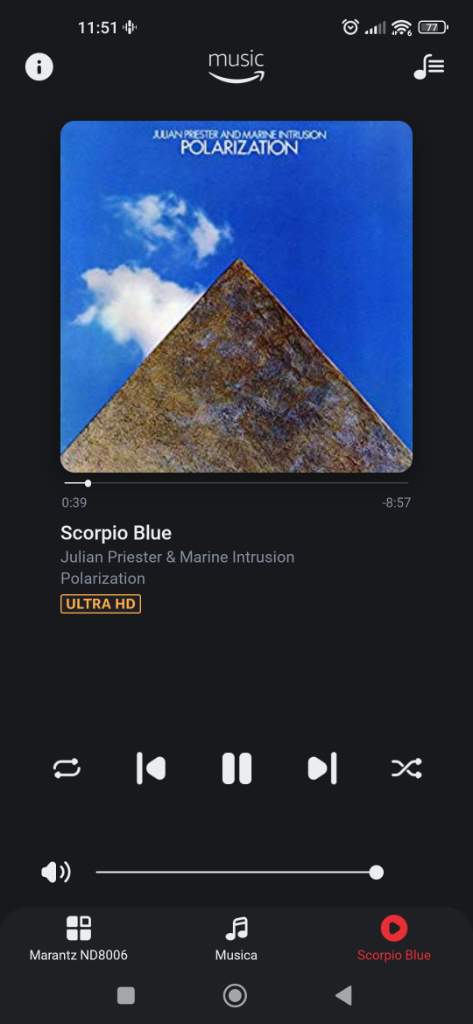Select the Scorpio Blue now-playing tab
The height and width of the screenshot is (1024, 473).
tap(393, 938)
